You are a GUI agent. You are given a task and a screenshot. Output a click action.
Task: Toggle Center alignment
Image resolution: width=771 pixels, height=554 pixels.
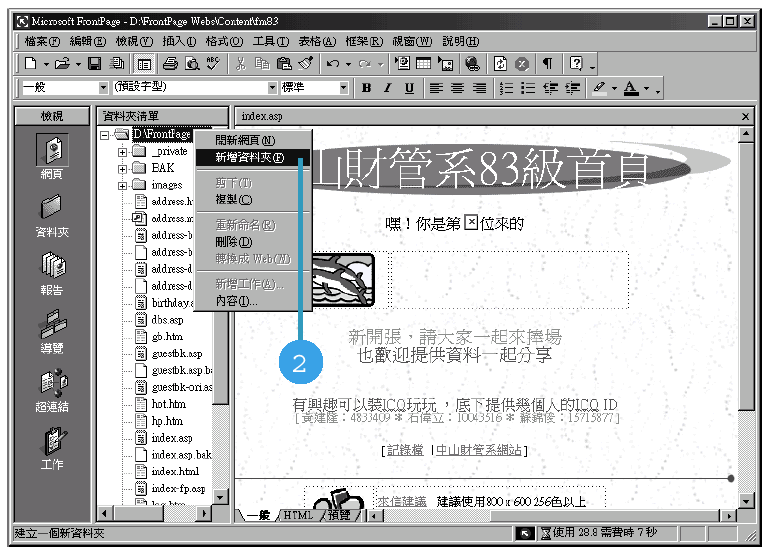(457, 88)
